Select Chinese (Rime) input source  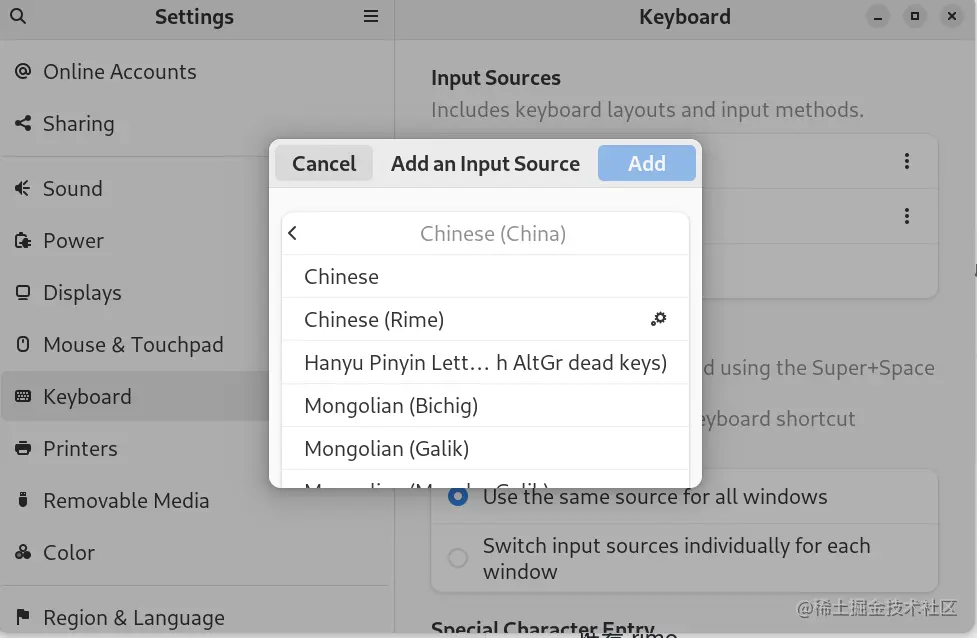[x=374, y=320]
